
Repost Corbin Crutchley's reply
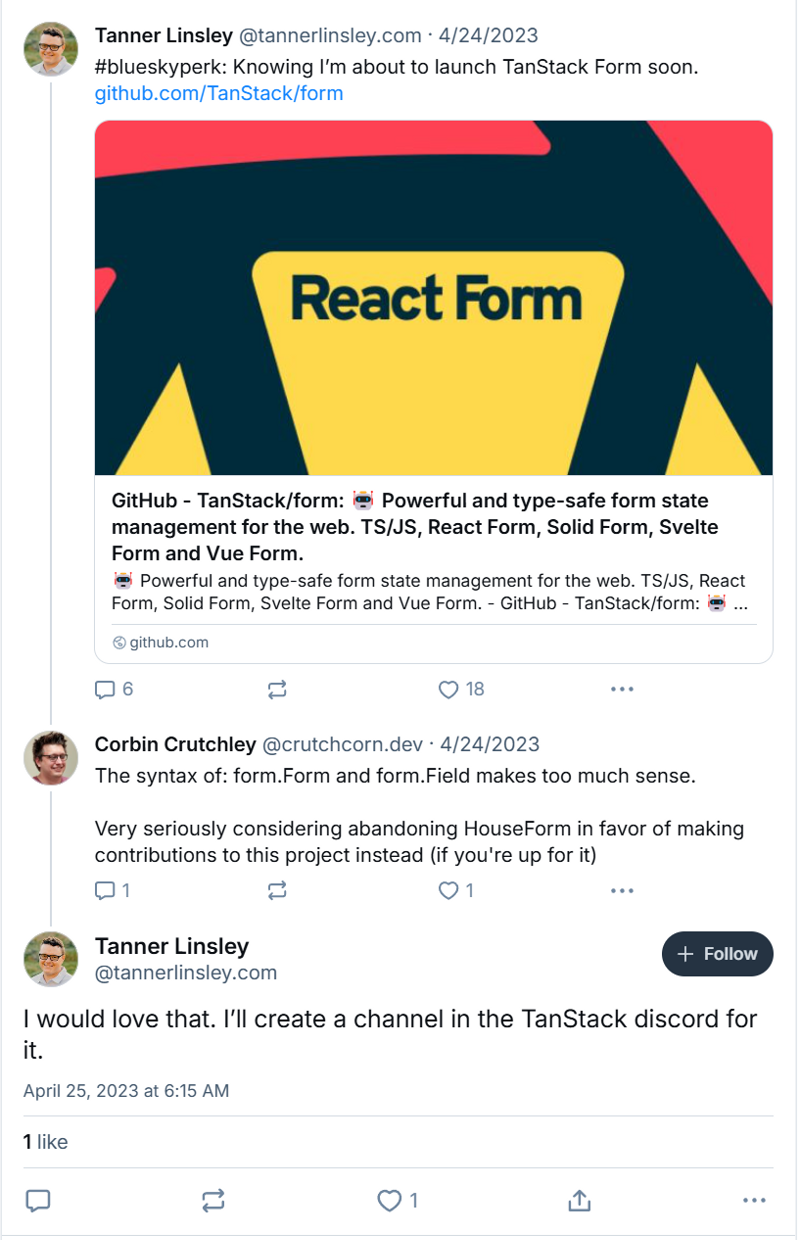277,890
